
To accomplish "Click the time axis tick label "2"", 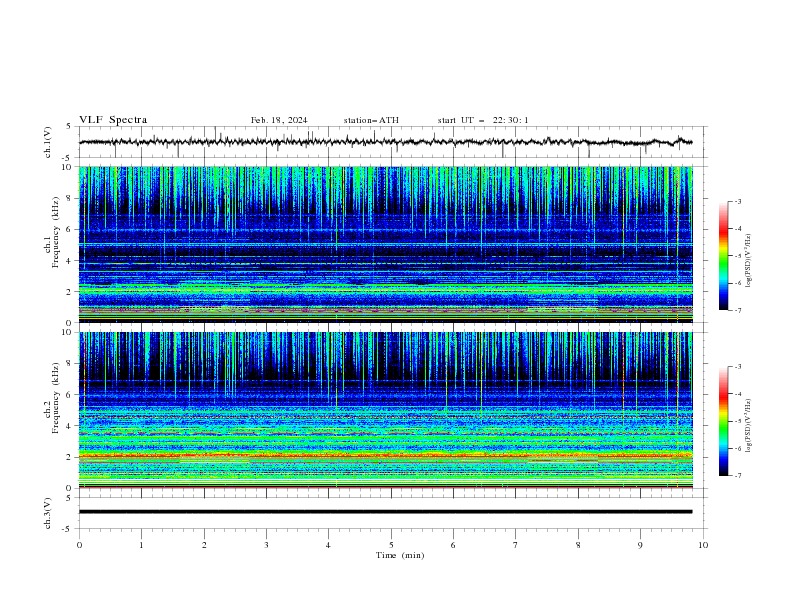I will click(204, 545).
